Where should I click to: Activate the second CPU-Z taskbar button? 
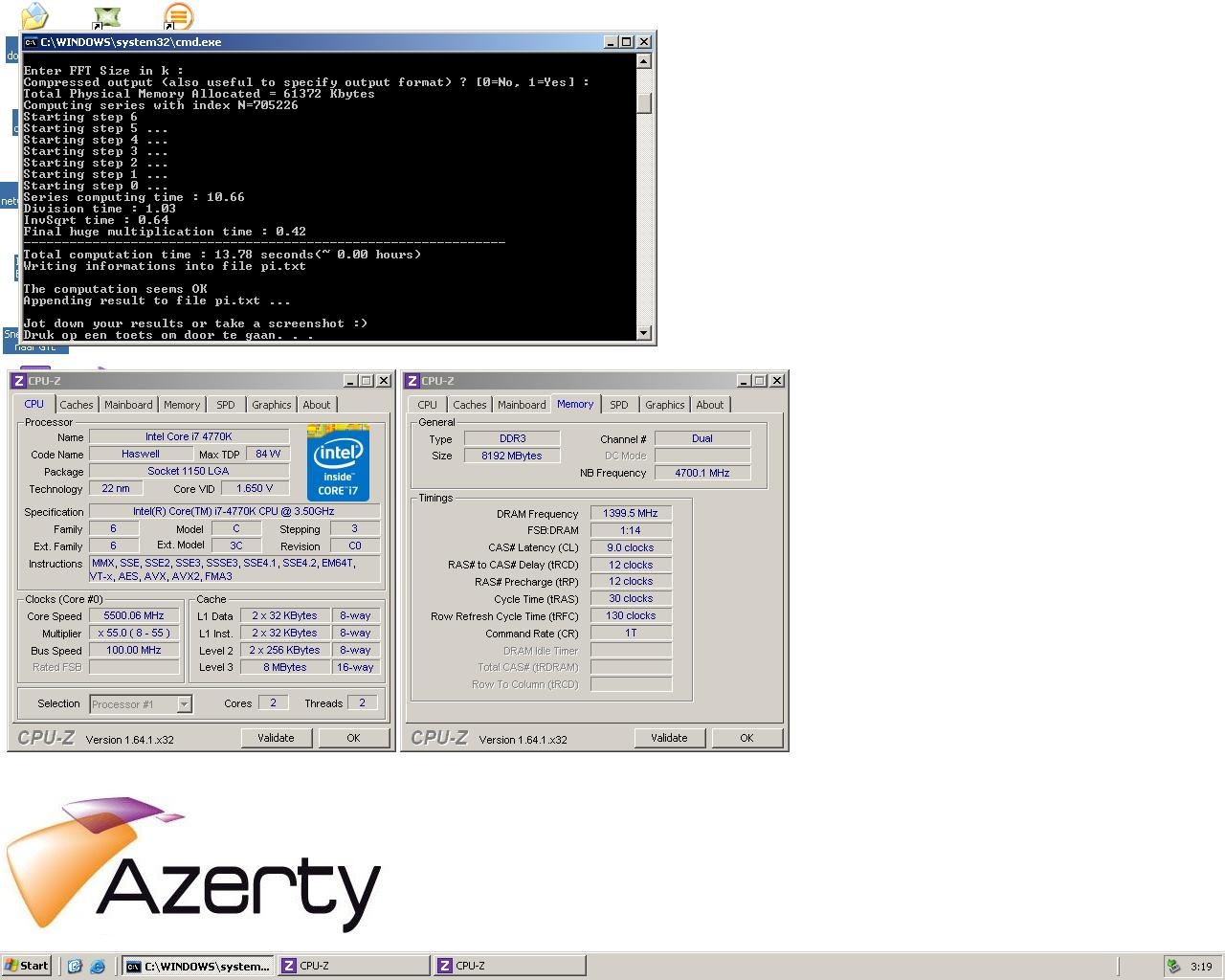509,967
